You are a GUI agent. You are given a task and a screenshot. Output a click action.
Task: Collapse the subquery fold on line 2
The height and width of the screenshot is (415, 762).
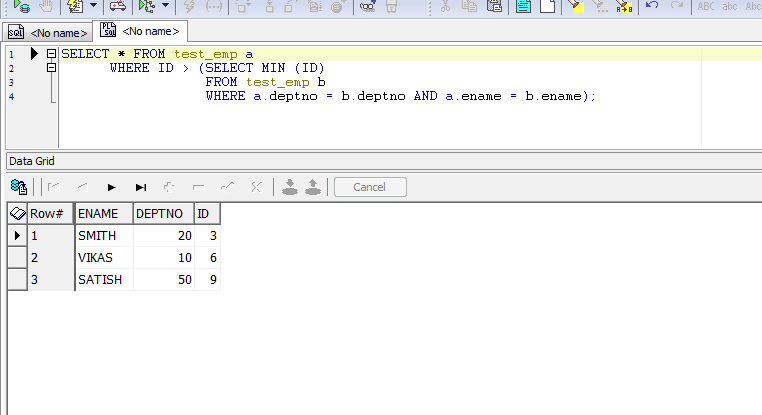tap(51, 67)
